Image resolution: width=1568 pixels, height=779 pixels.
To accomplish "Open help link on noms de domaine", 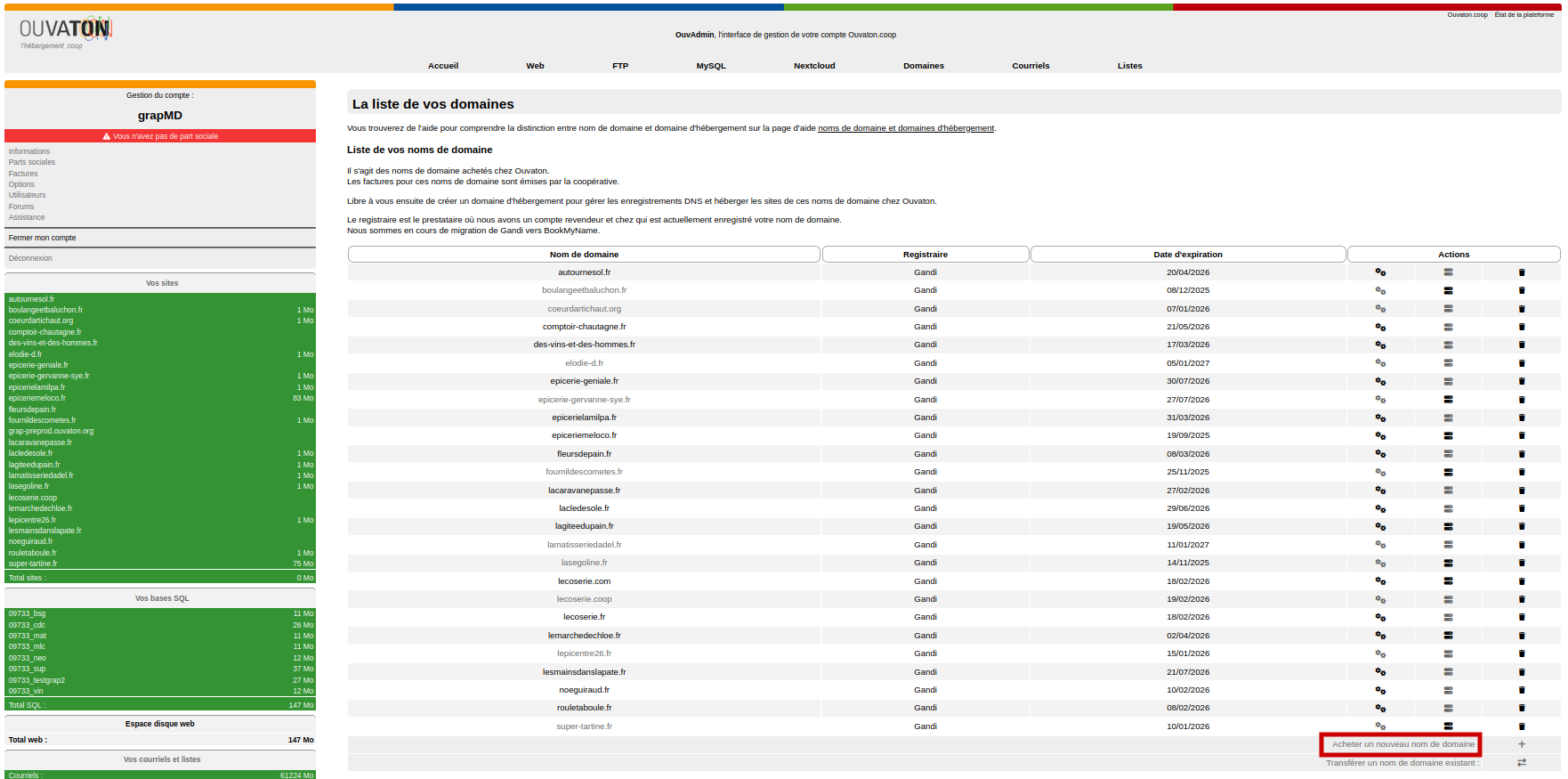I will click(905, 128).
